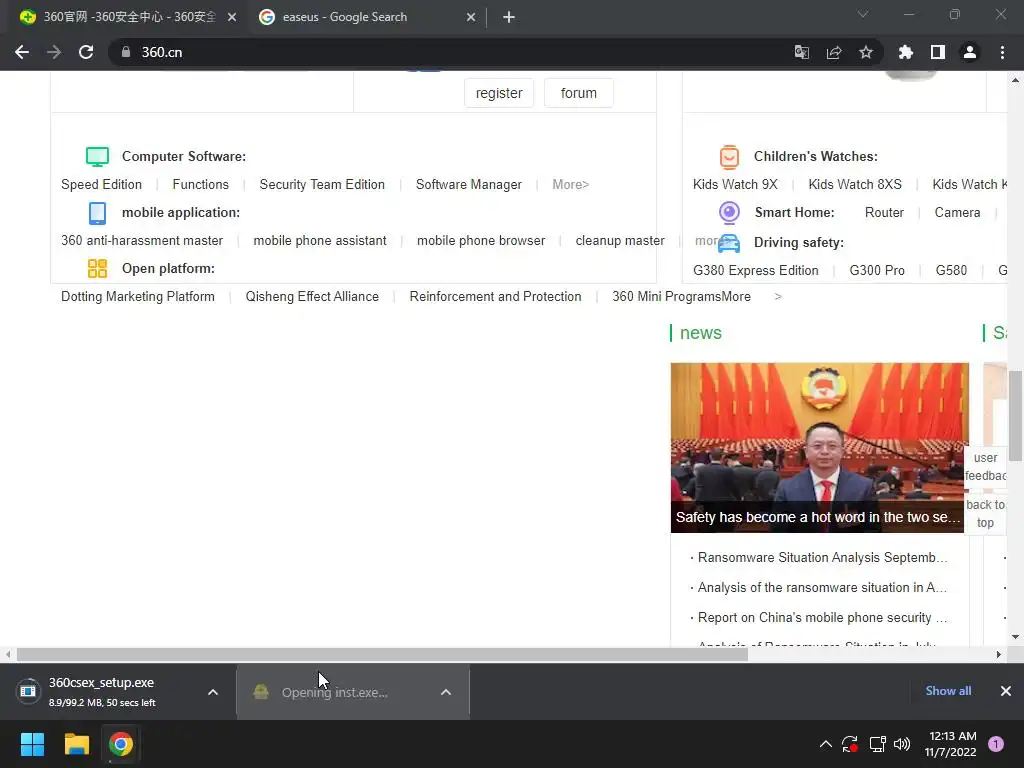Click the Driving safety car icon

[729, 243]
